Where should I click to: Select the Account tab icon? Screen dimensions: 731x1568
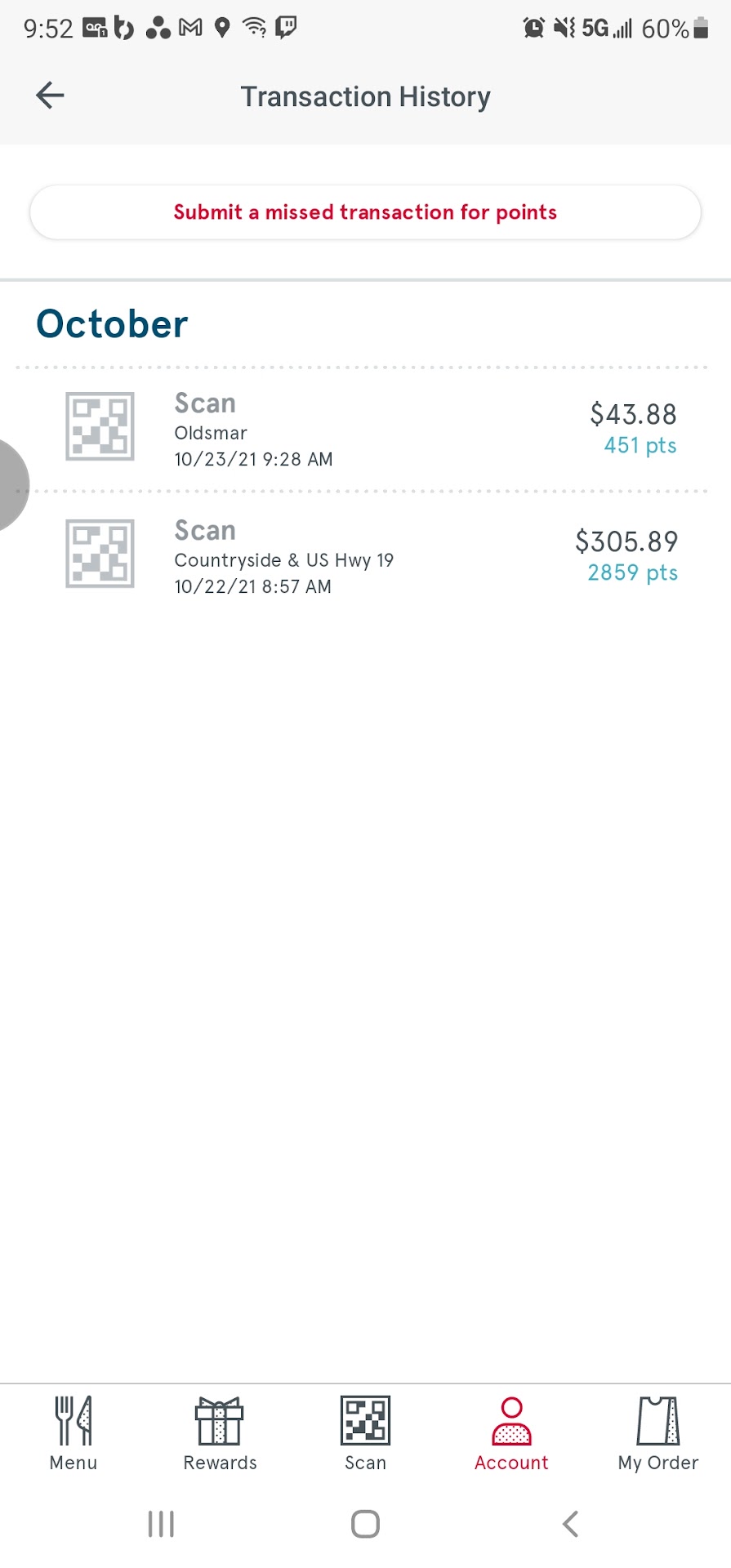pyautogui.click(x=511, y=1422)
